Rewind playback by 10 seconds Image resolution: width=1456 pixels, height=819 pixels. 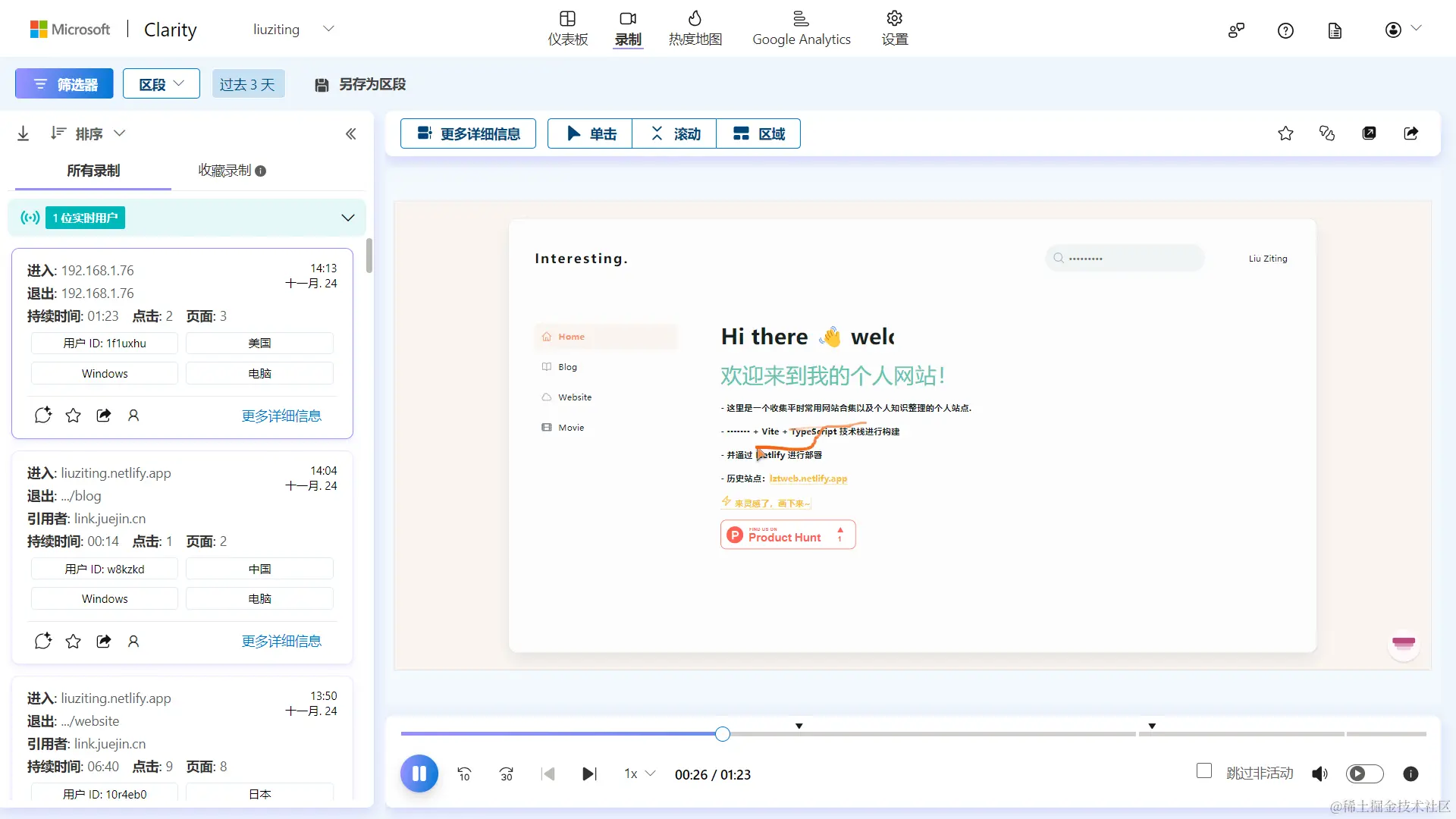[x=464, y=773]
